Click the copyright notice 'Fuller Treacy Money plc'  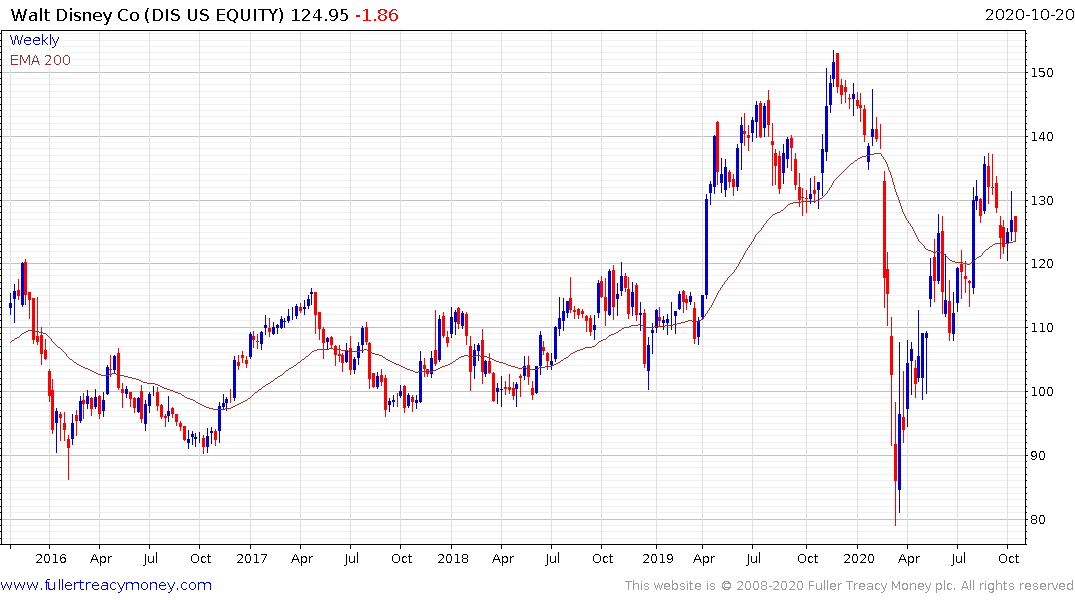pos(883,586)
